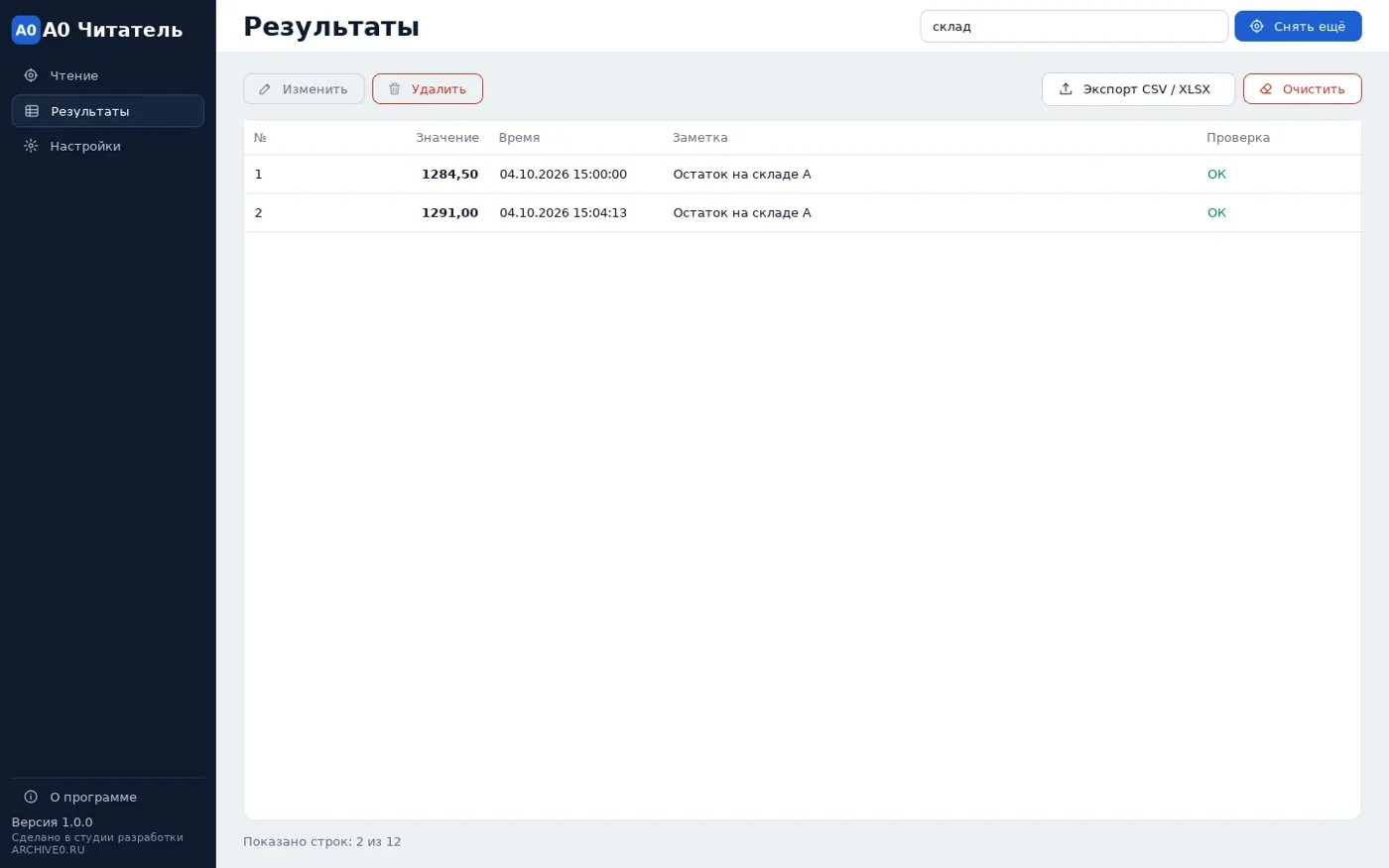Click the Очистить button label
Screen dimensions: 1389x868
pyautogui.click(x=1314, y=89)
